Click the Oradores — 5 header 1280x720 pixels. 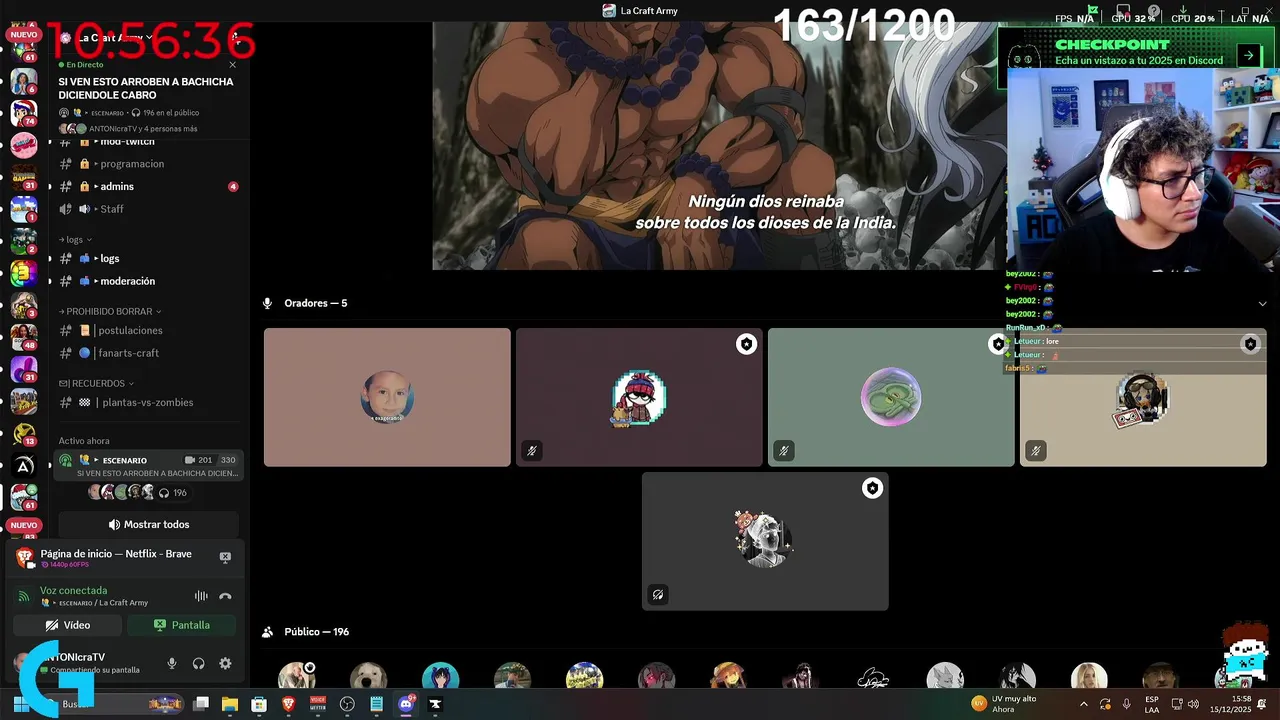click(315, 303)
